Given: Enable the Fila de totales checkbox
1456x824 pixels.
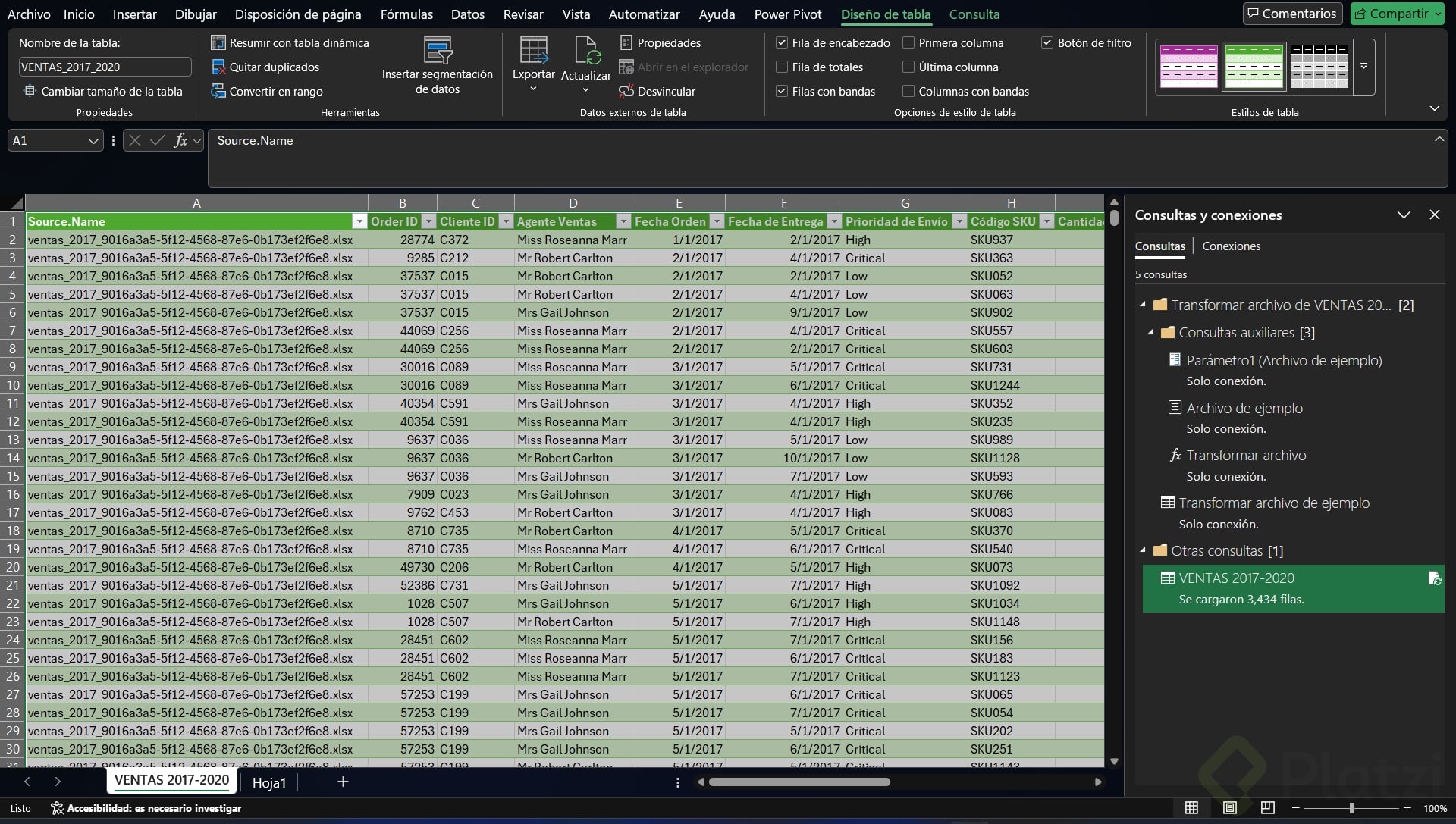Looking at the screenshot, I should (x=782, y=67).
